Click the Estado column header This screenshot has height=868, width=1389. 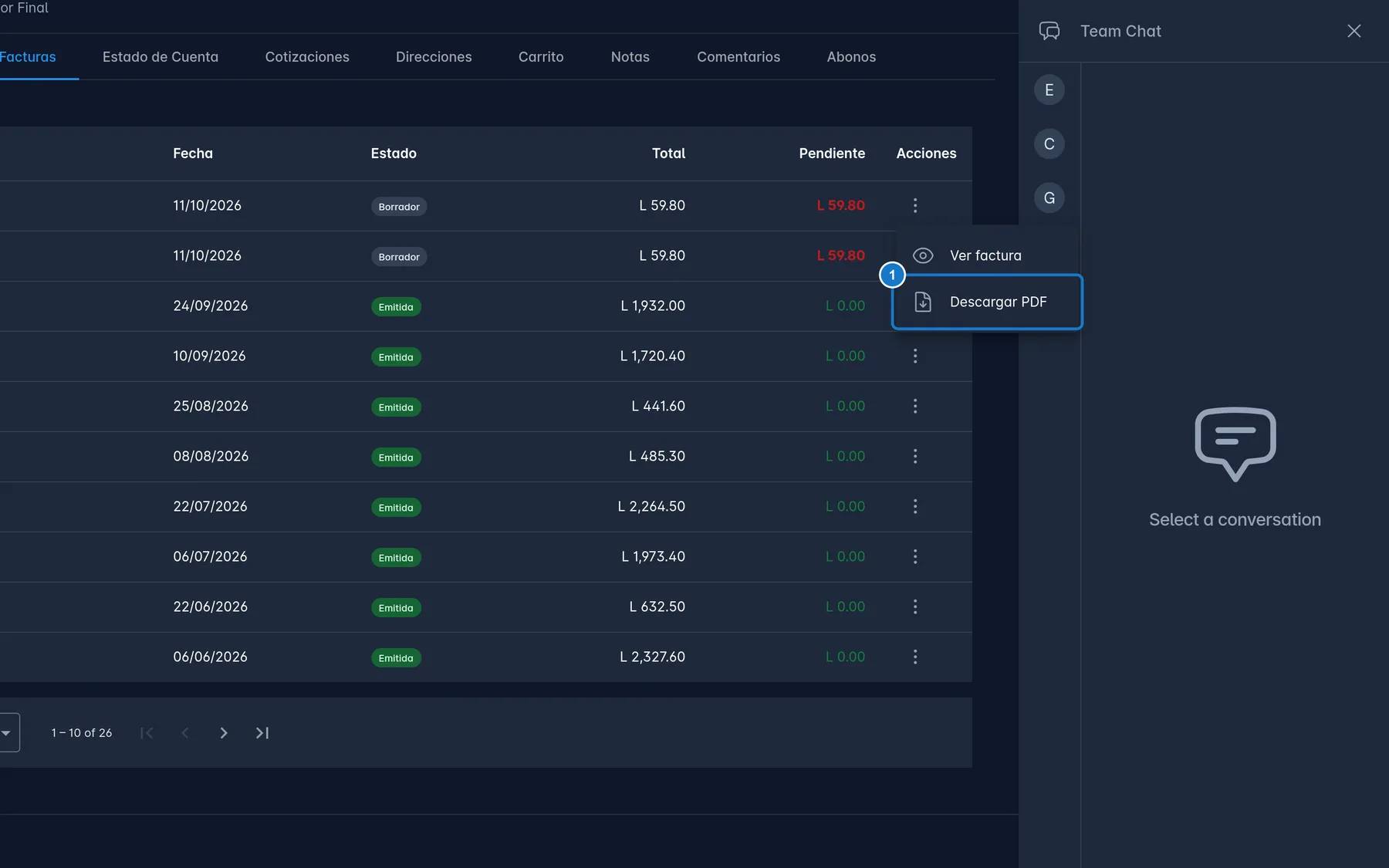394,154
